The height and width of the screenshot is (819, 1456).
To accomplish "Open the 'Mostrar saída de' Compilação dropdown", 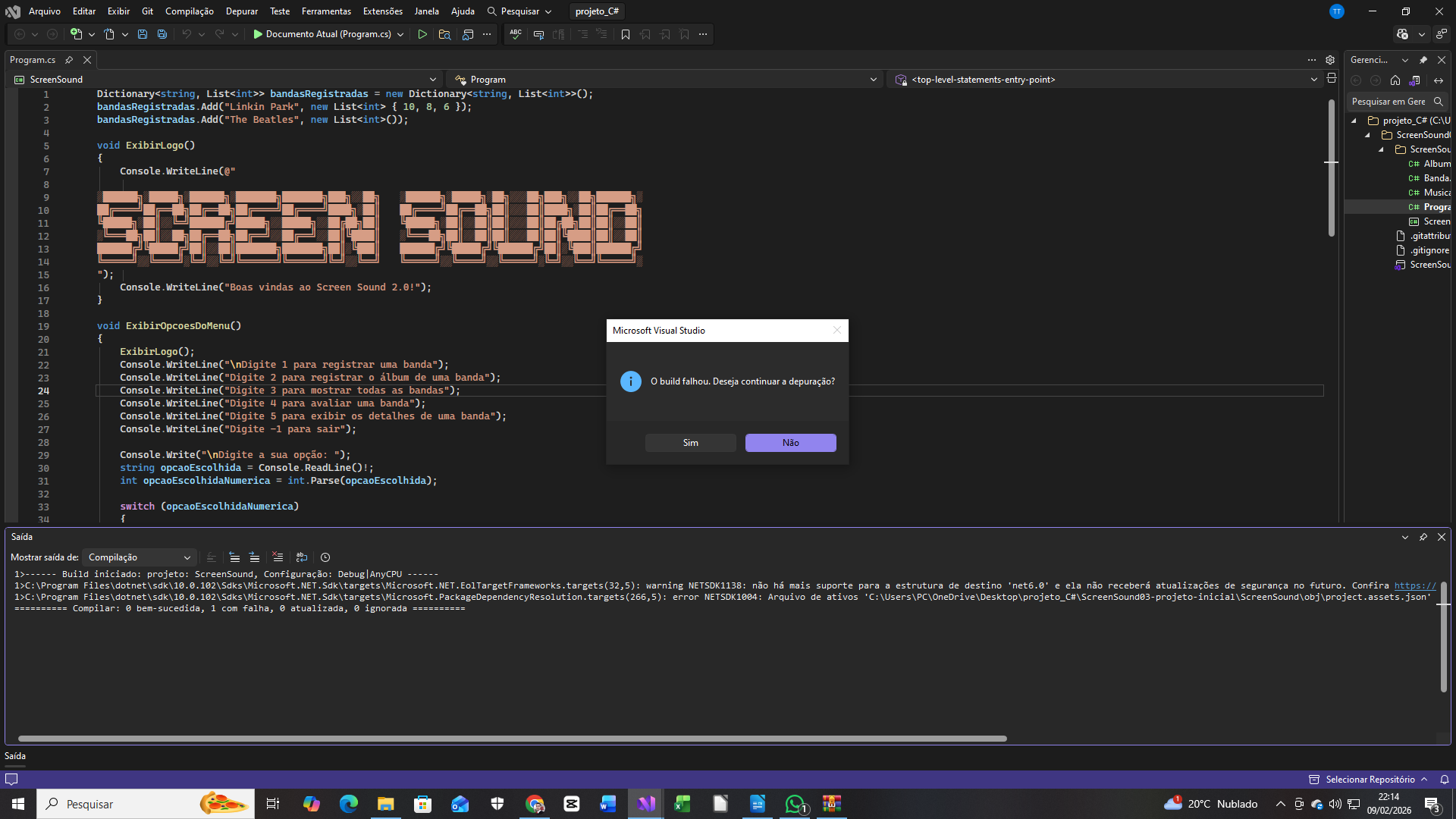I will point(140,557).
